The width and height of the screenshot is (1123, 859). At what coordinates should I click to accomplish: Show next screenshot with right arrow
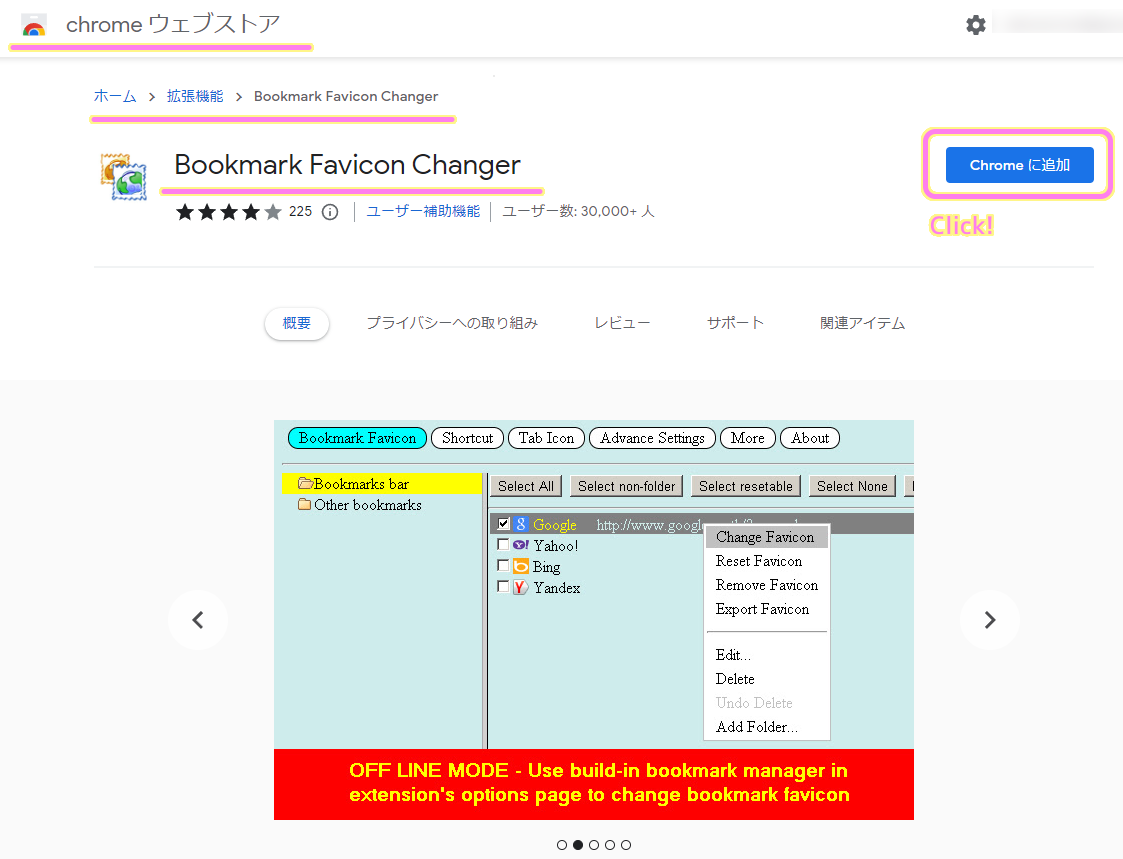coord(989,620)
